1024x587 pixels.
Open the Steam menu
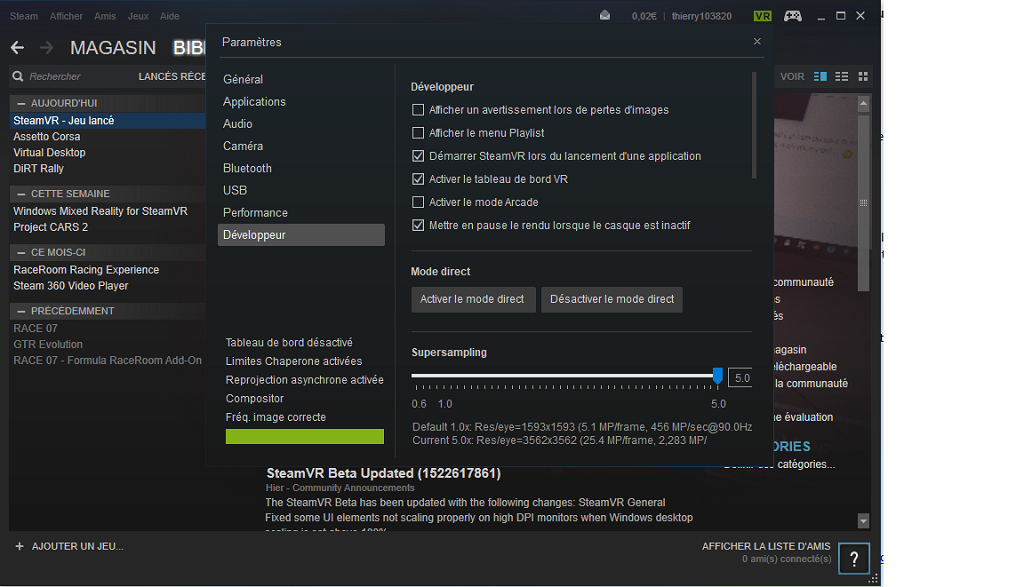pos(24,16)
